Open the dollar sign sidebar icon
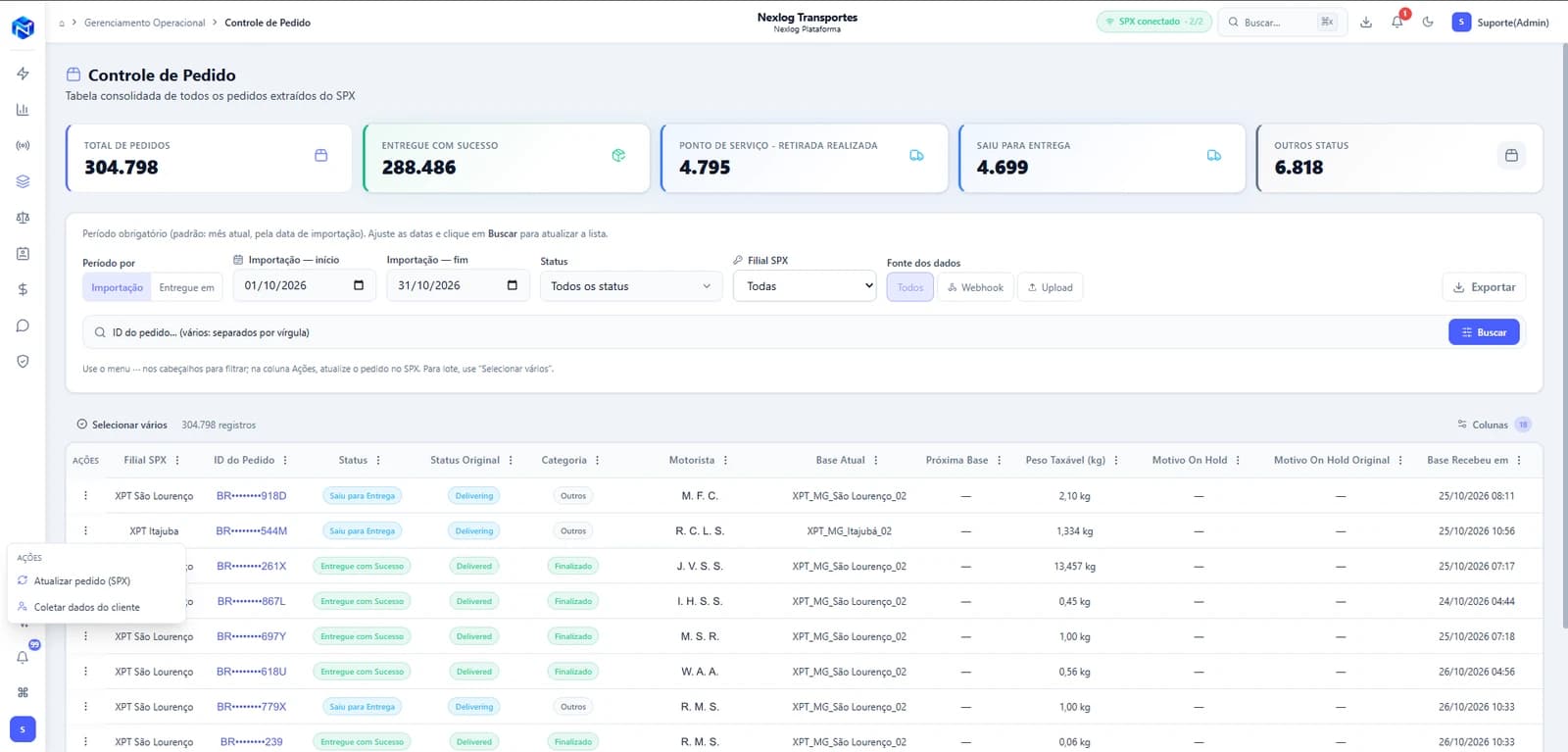 click(23, 289)
